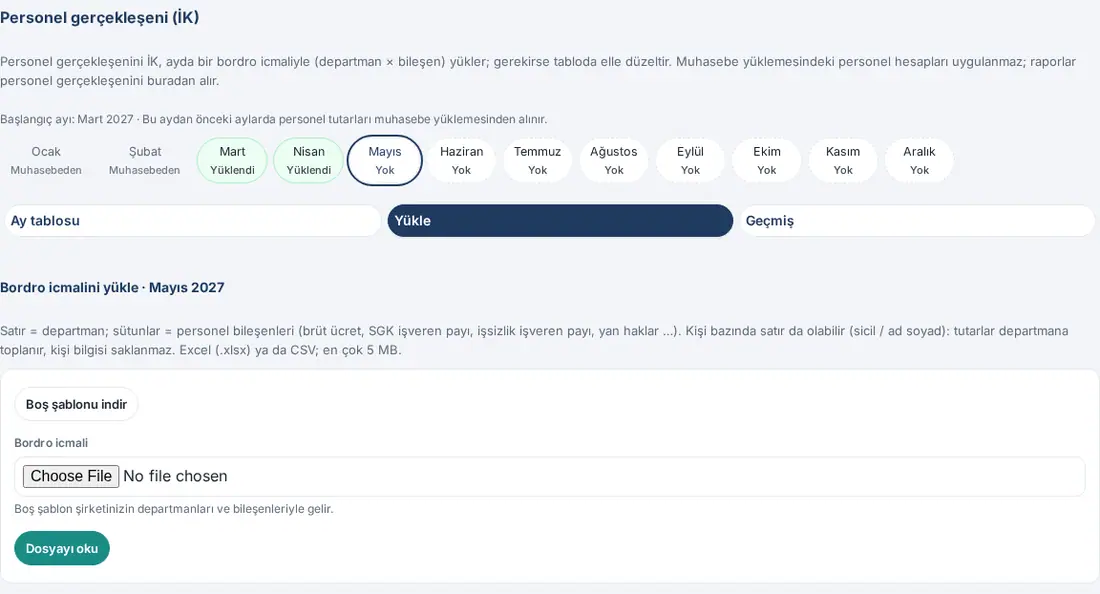Viewport: 1100px width, 594px height.
Task: Switch to the Ay tablosu tab
Action: (x=193, y=221)
